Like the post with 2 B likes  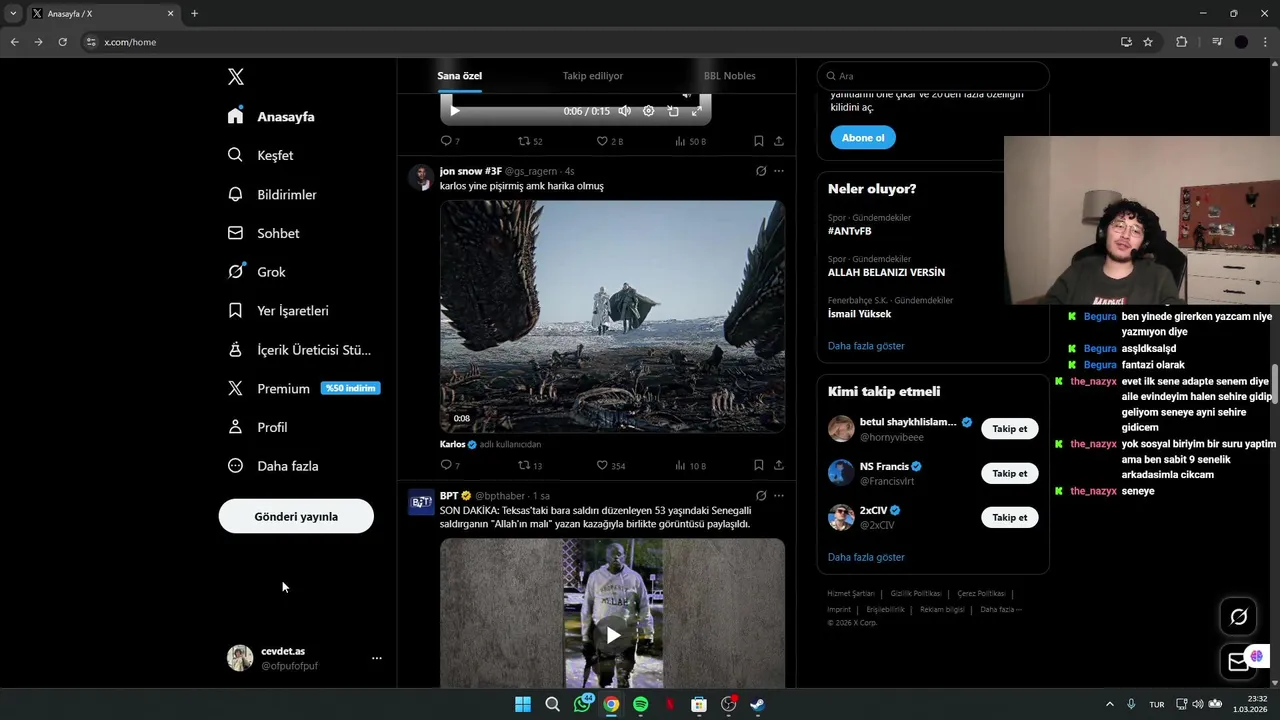point(609,141)
